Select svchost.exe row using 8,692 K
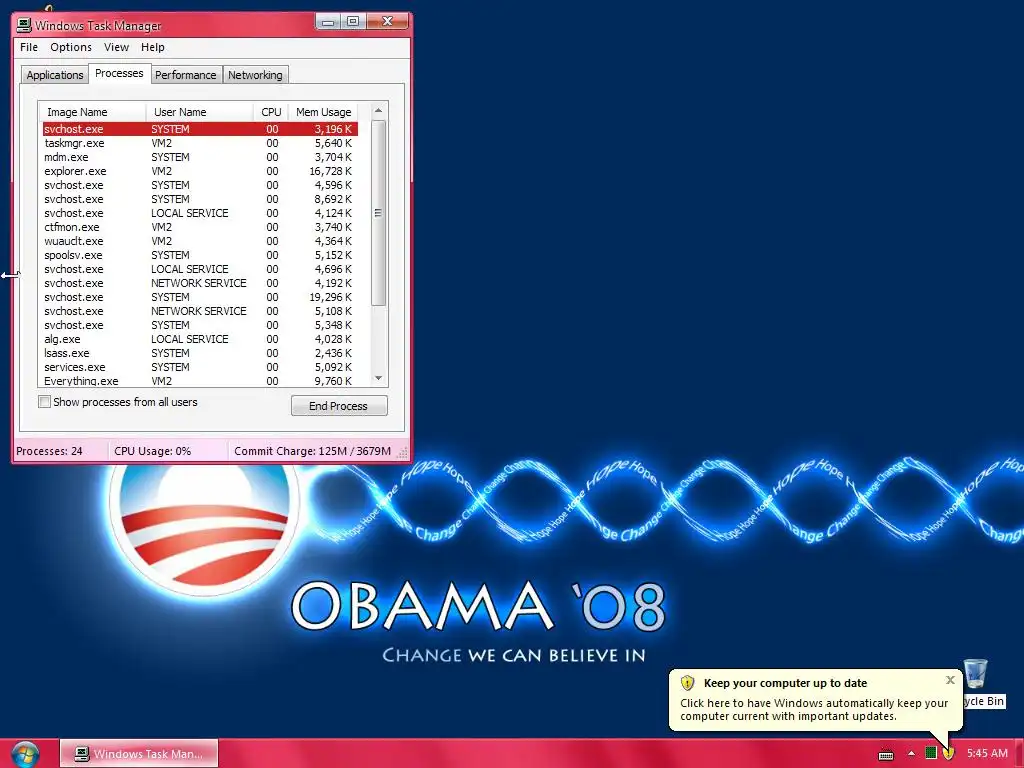The height and width of the screenshot is (768, 1024). [x=200, y=199]
